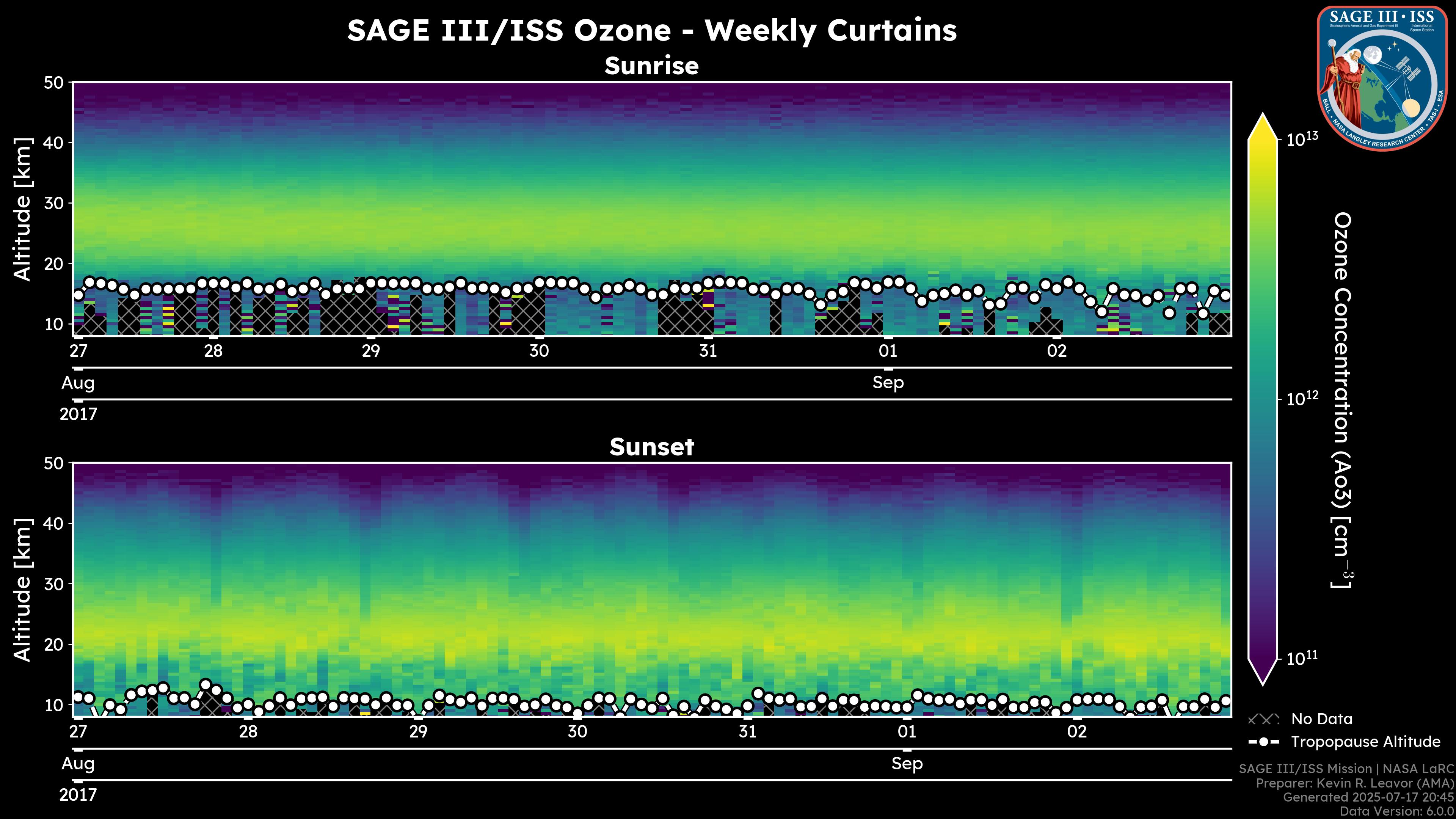Click the Sunrise panel title
The image size is (1456, 819).
[x=651, y=66]
